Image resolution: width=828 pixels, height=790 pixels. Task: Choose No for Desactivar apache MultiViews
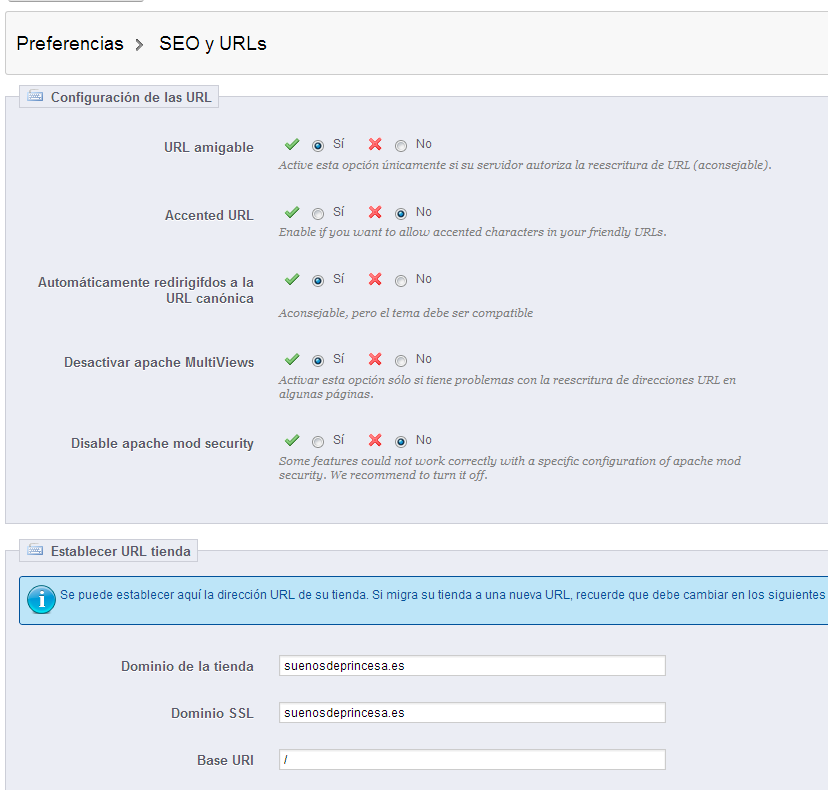pos(401,360)
